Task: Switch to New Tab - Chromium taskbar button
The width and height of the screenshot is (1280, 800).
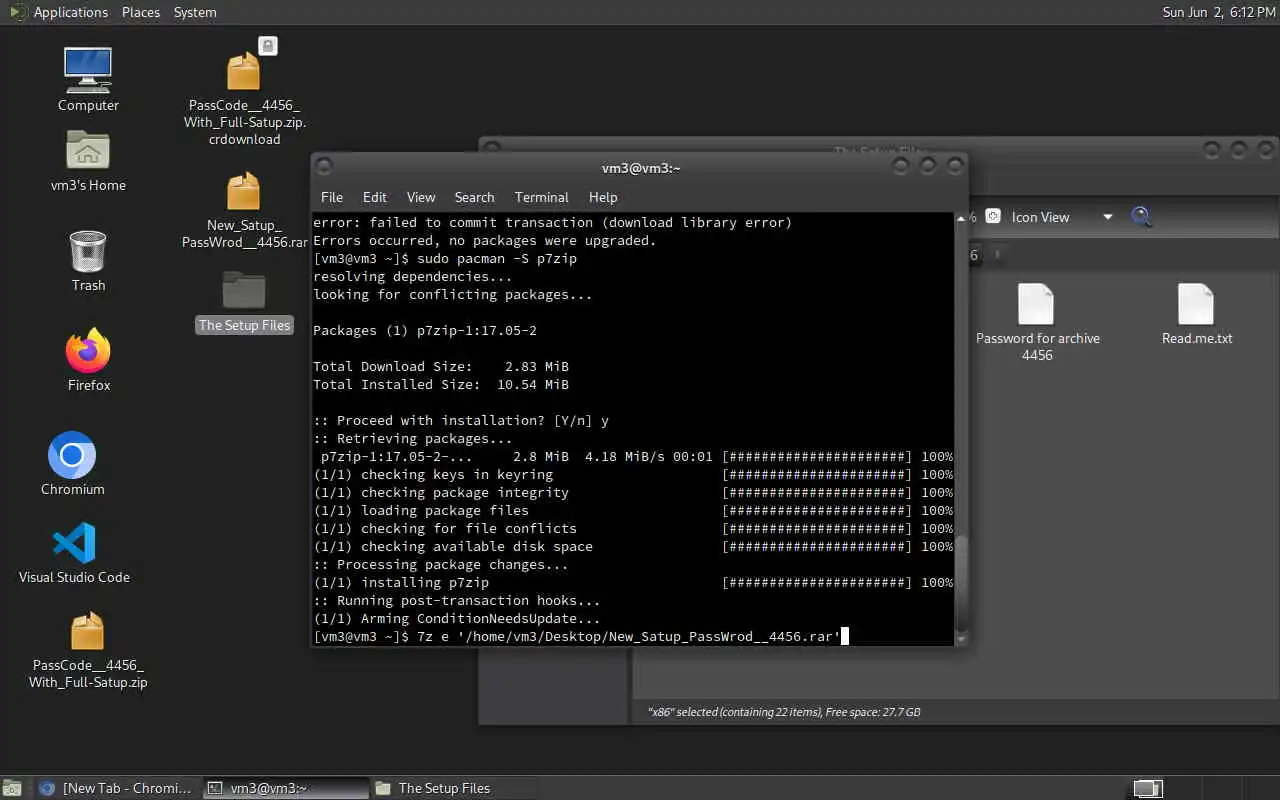Action: (117, 788)
